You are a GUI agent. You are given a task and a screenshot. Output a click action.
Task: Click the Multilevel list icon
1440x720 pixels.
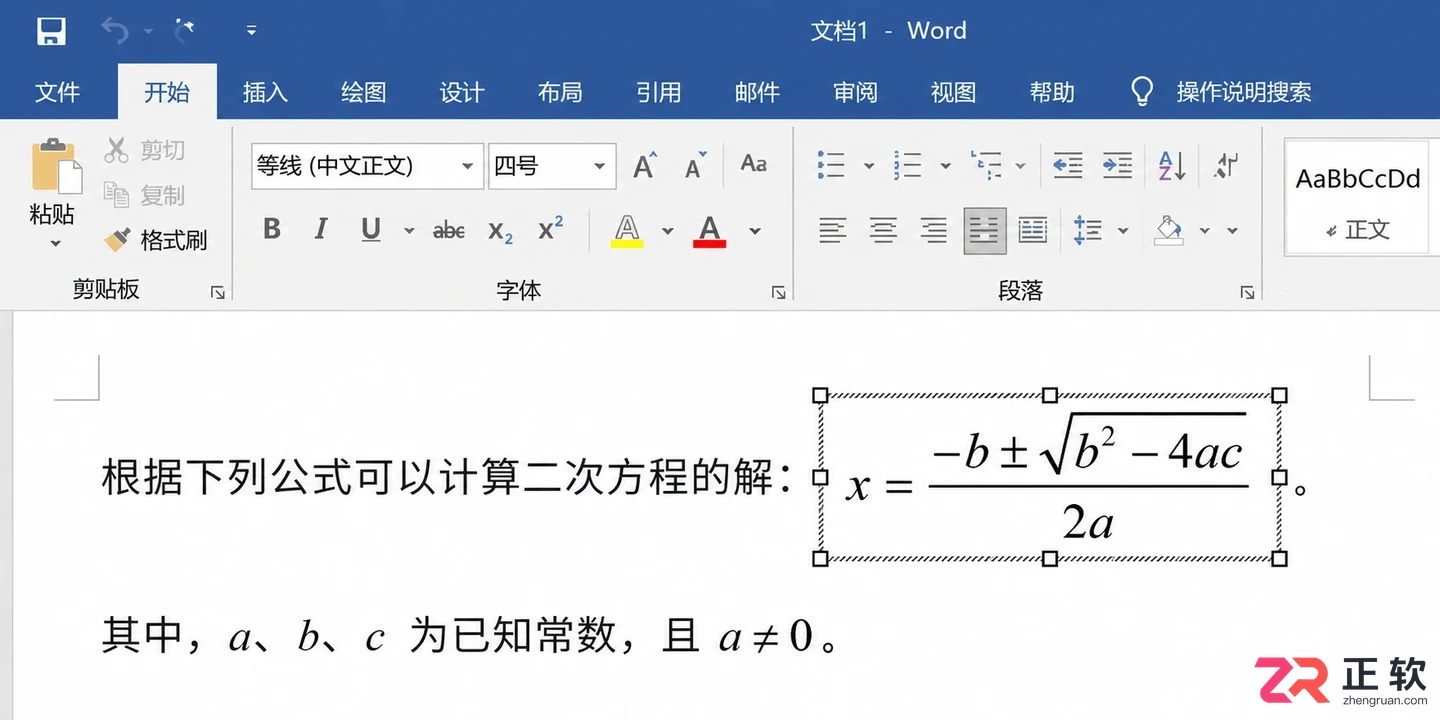(x=986, y=165)
